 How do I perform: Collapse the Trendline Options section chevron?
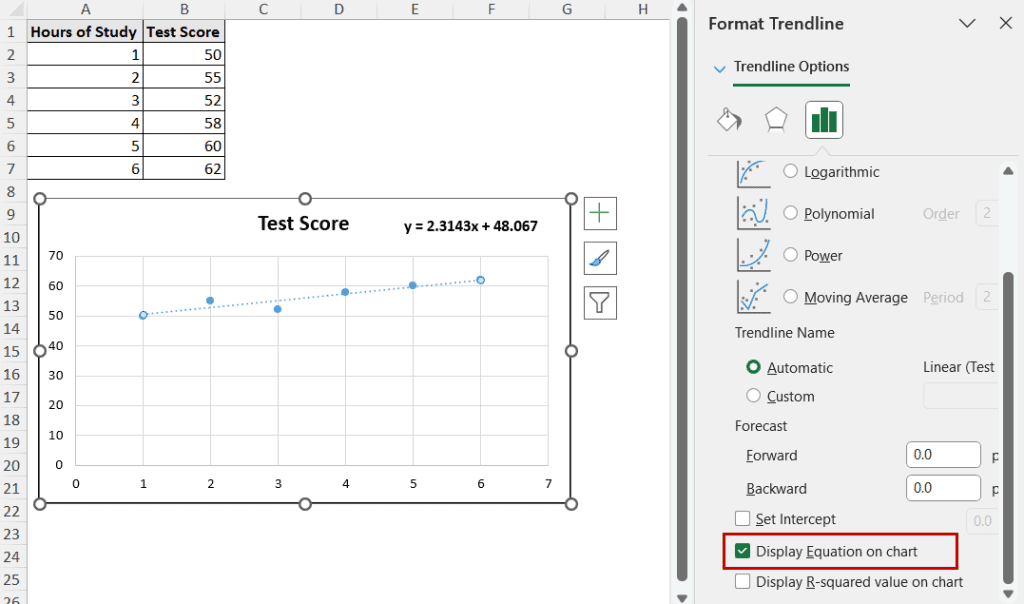(719, 68)
